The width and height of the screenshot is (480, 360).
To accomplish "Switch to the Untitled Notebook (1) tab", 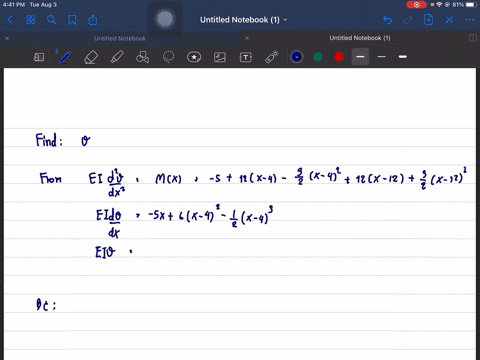I will (x=360, y=38).
